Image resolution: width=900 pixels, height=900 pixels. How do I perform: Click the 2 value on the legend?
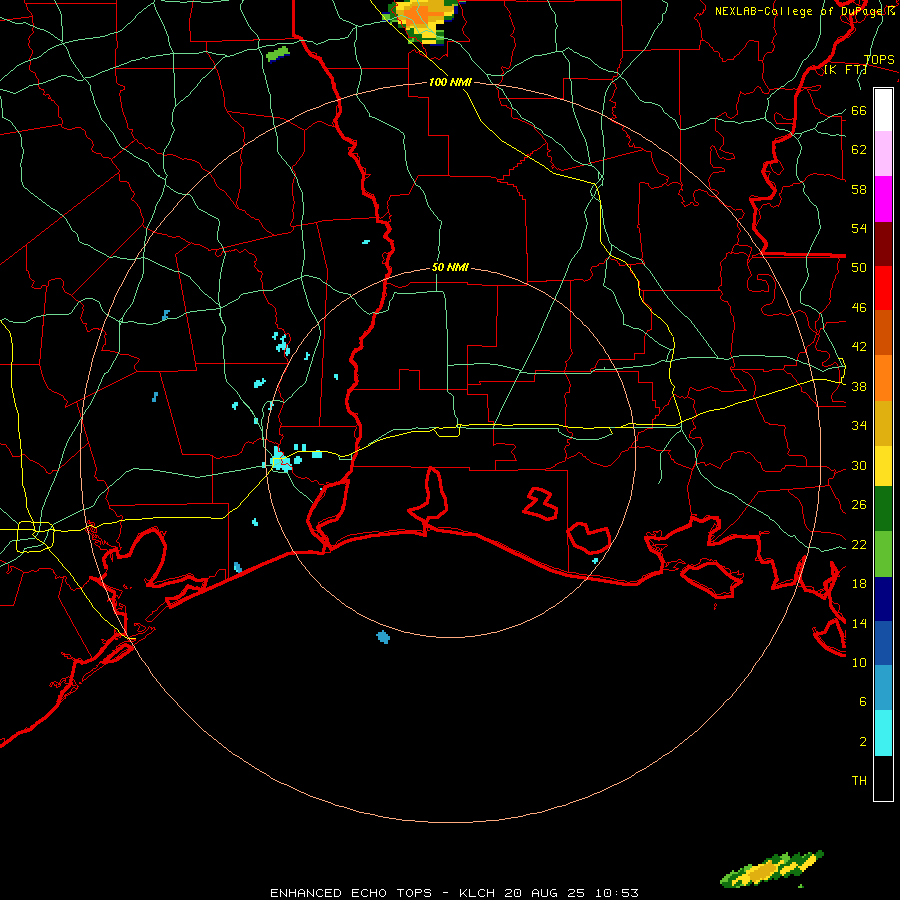tap(863, 741)
